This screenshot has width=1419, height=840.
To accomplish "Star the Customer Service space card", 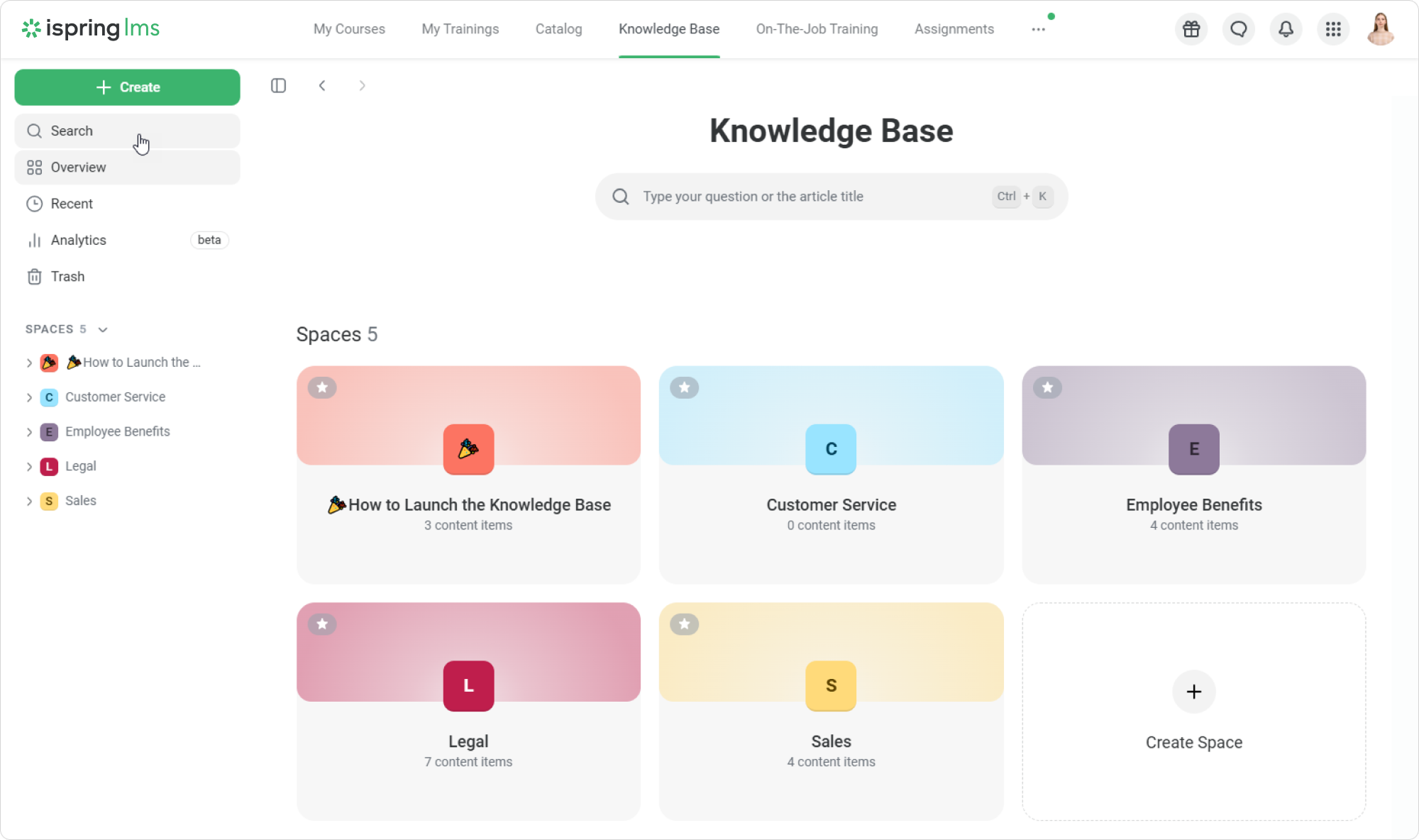I will coord(685,387).
